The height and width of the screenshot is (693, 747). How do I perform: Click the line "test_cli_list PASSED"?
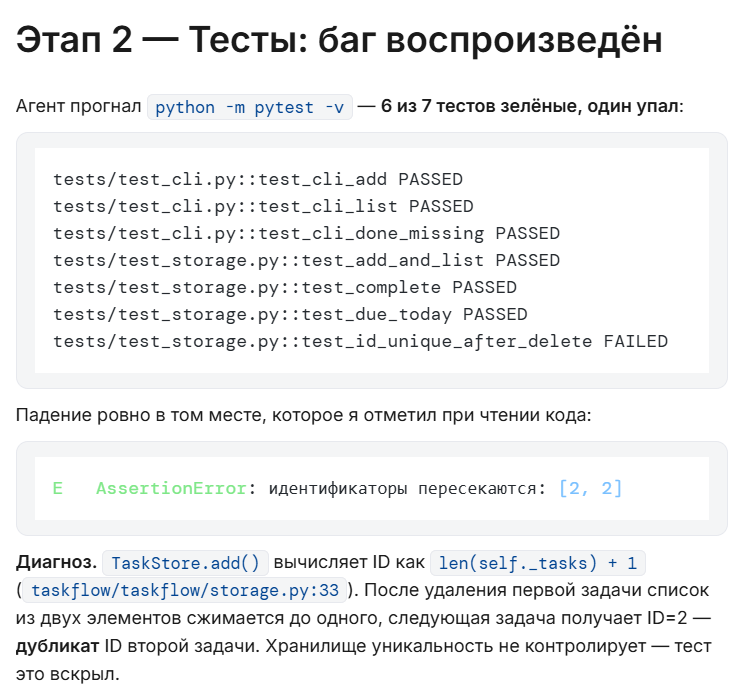click(263, 206)
